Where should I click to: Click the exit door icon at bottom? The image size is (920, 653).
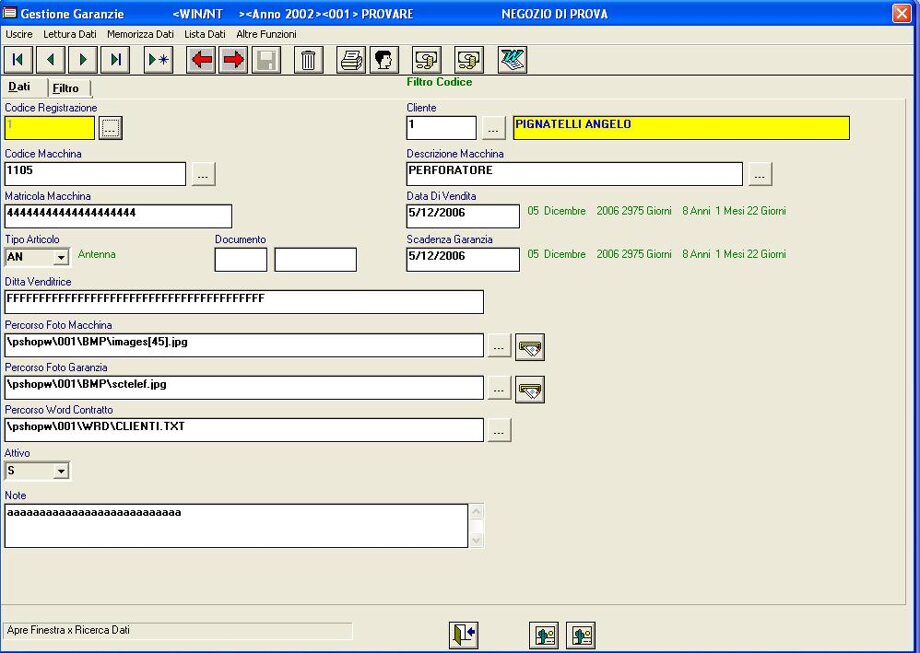(463, 634)
